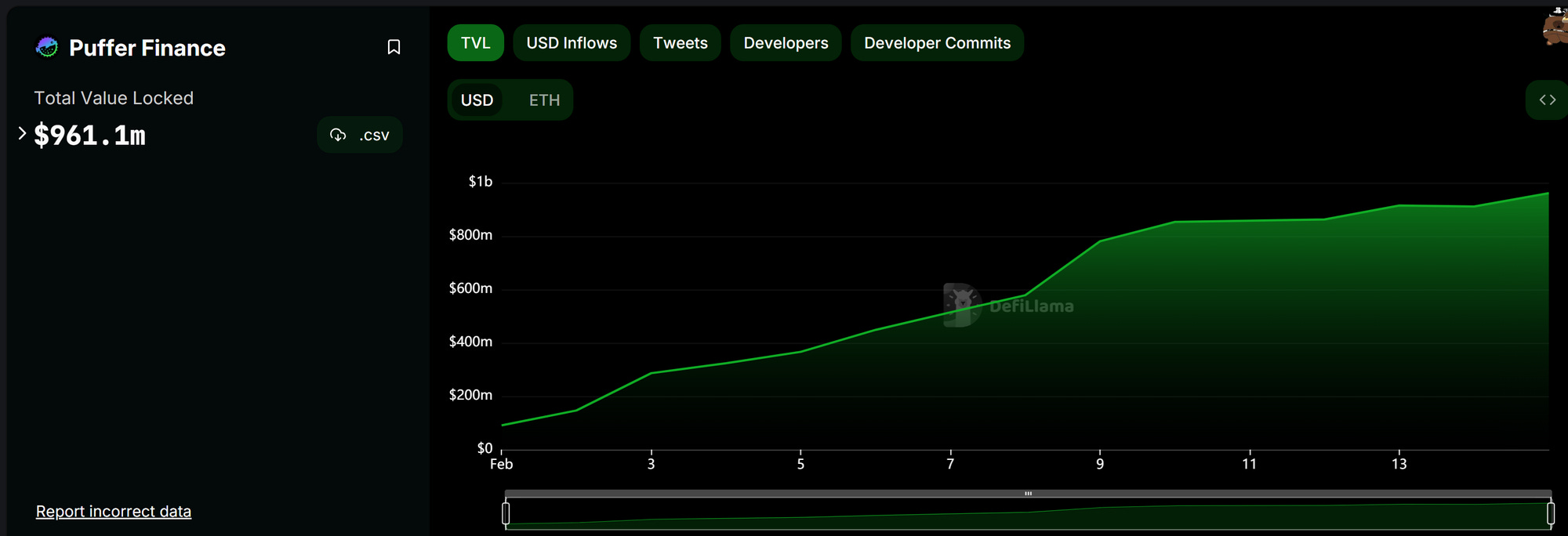This screenshot has width=1568, height=536.
Task: Expand the TVL breakdown chevron beside $961.1m
Action: point(22,133)
